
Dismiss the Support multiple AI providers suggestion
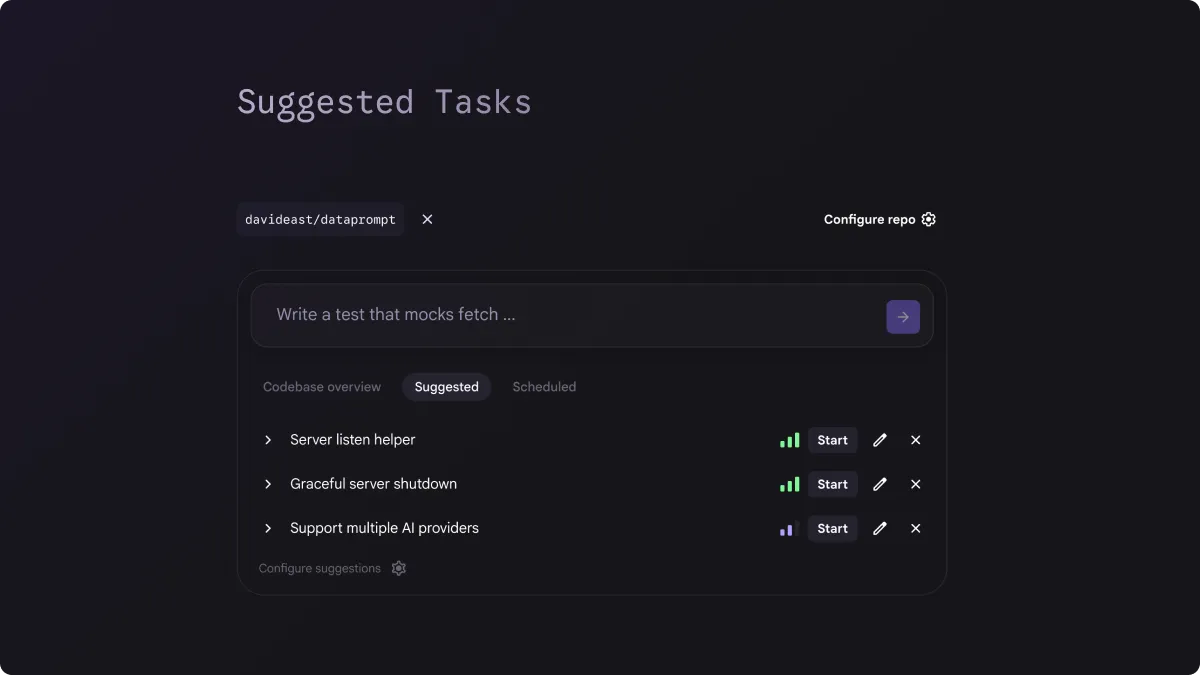coord(915,528)
